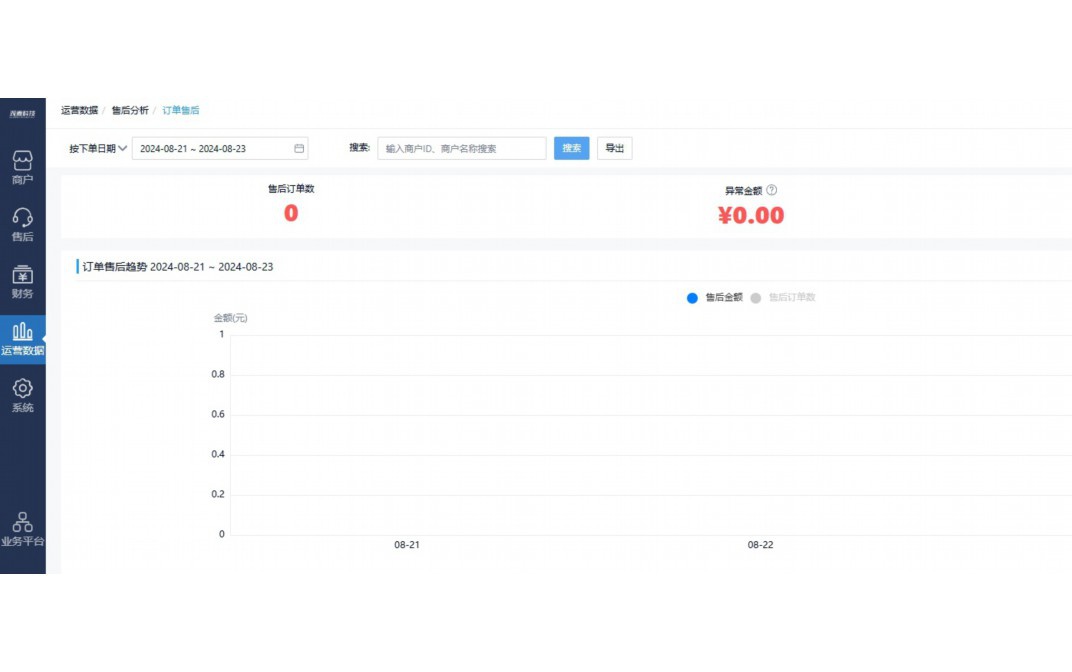This screenshot has height=672, width=1072.
Task: Click the 金额(元) y-axis title
Action: pos(230,318)
